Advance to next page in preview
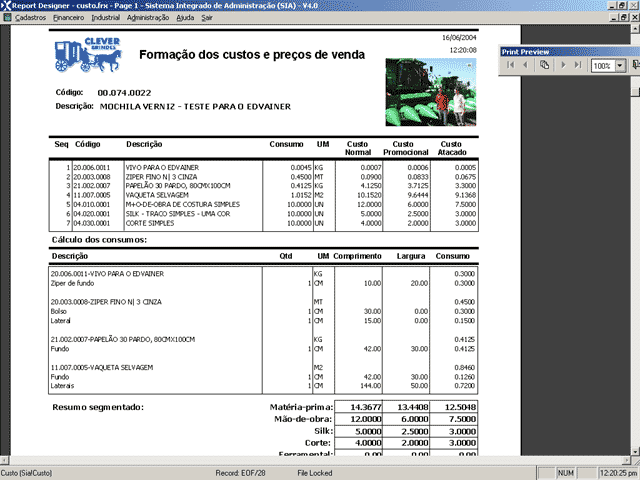Screen dimensions: 640x480 coord(561,64)
